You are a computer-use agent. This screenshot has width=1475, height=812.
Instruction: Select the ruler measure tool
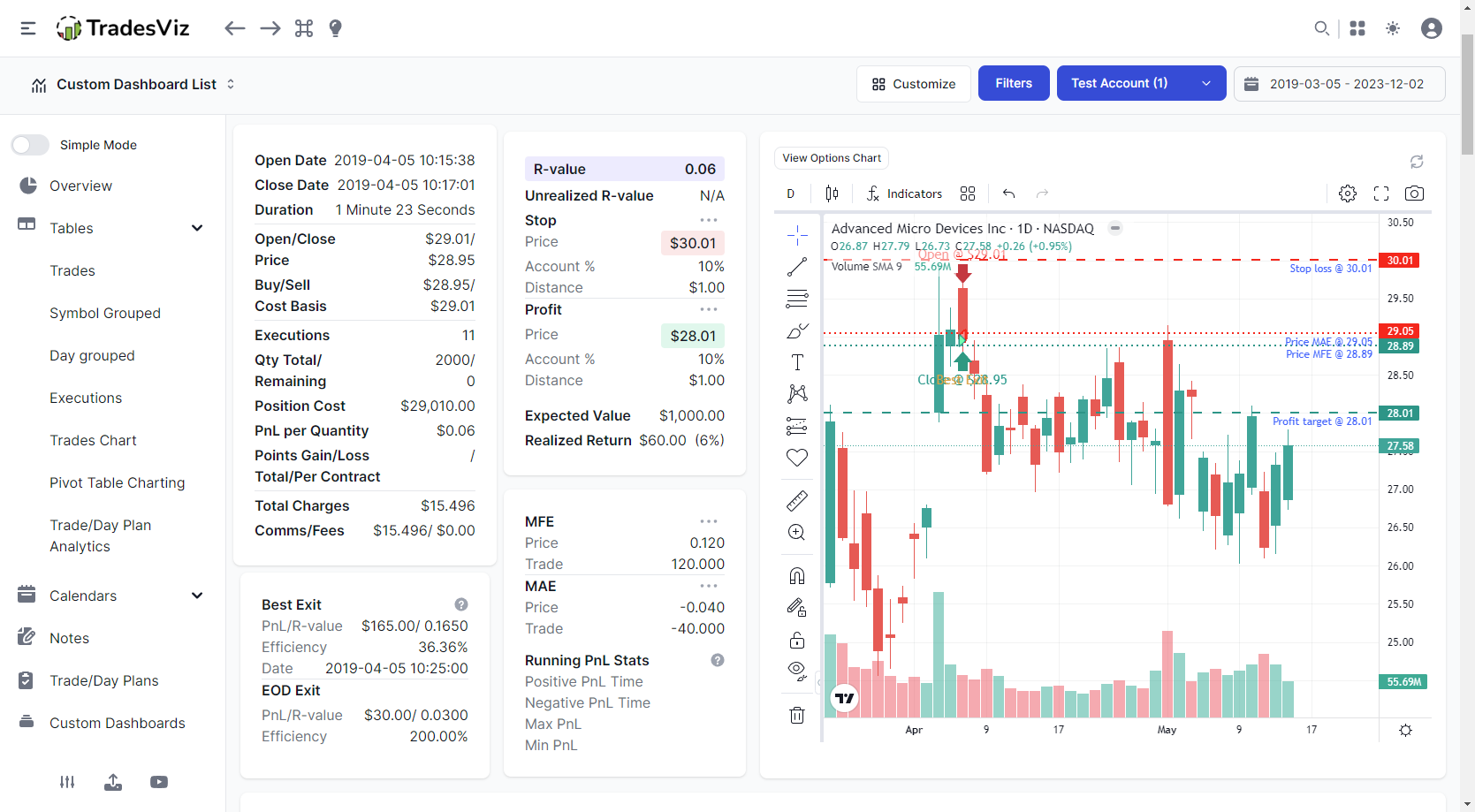(x=797, y=501)
